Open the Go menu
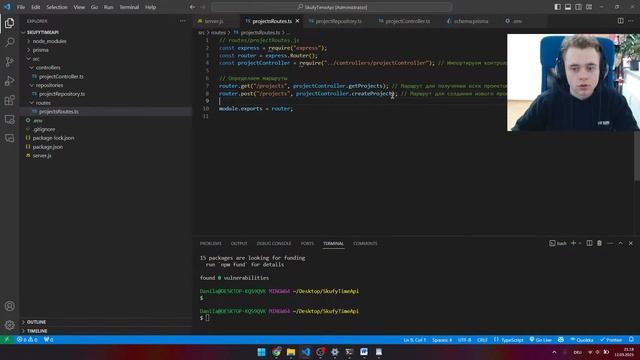 pyautogui.click(x=94, y=7)
